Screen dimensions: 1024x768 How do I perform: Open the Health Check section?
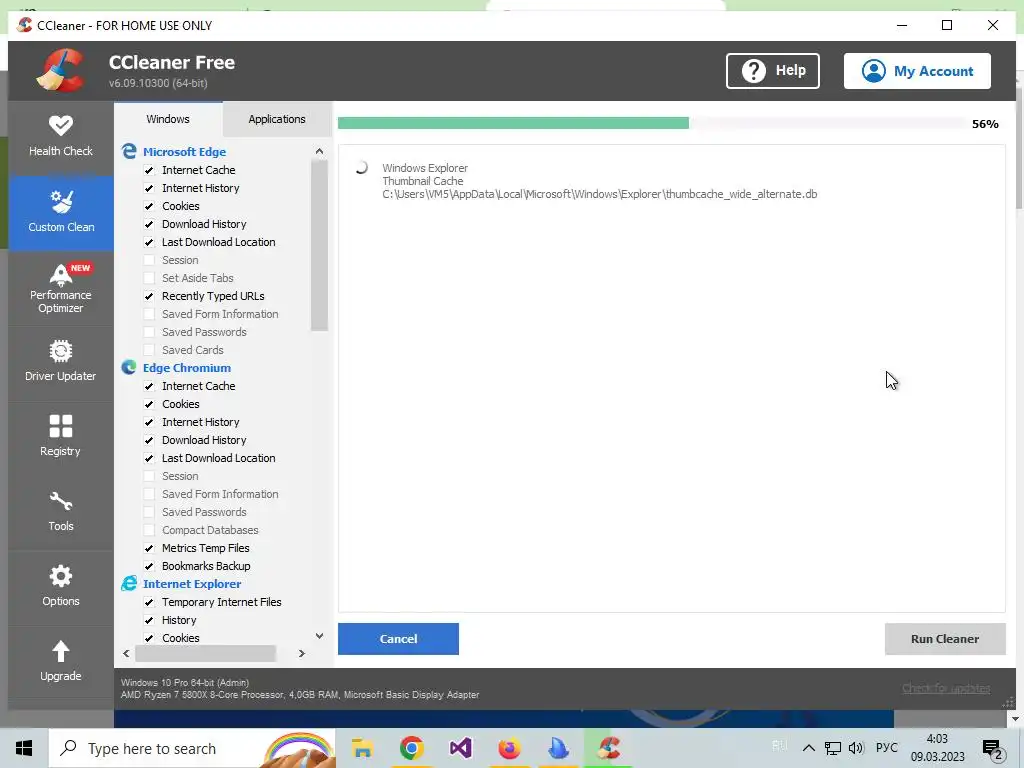[x=61, y=137]
